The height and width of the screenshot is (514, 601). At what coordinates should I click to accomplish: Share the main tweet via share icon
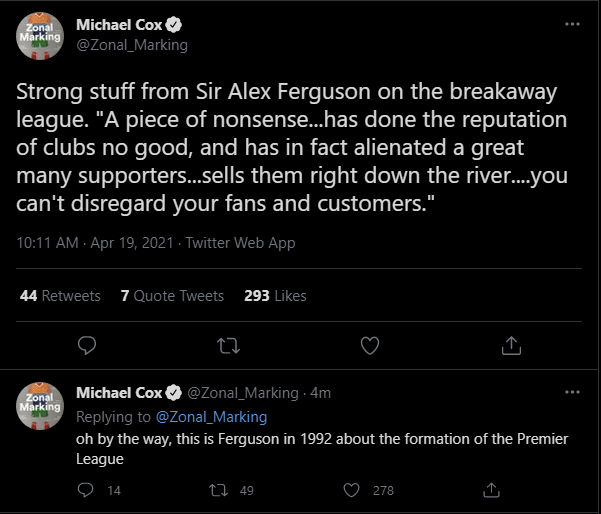click(511, 345)
